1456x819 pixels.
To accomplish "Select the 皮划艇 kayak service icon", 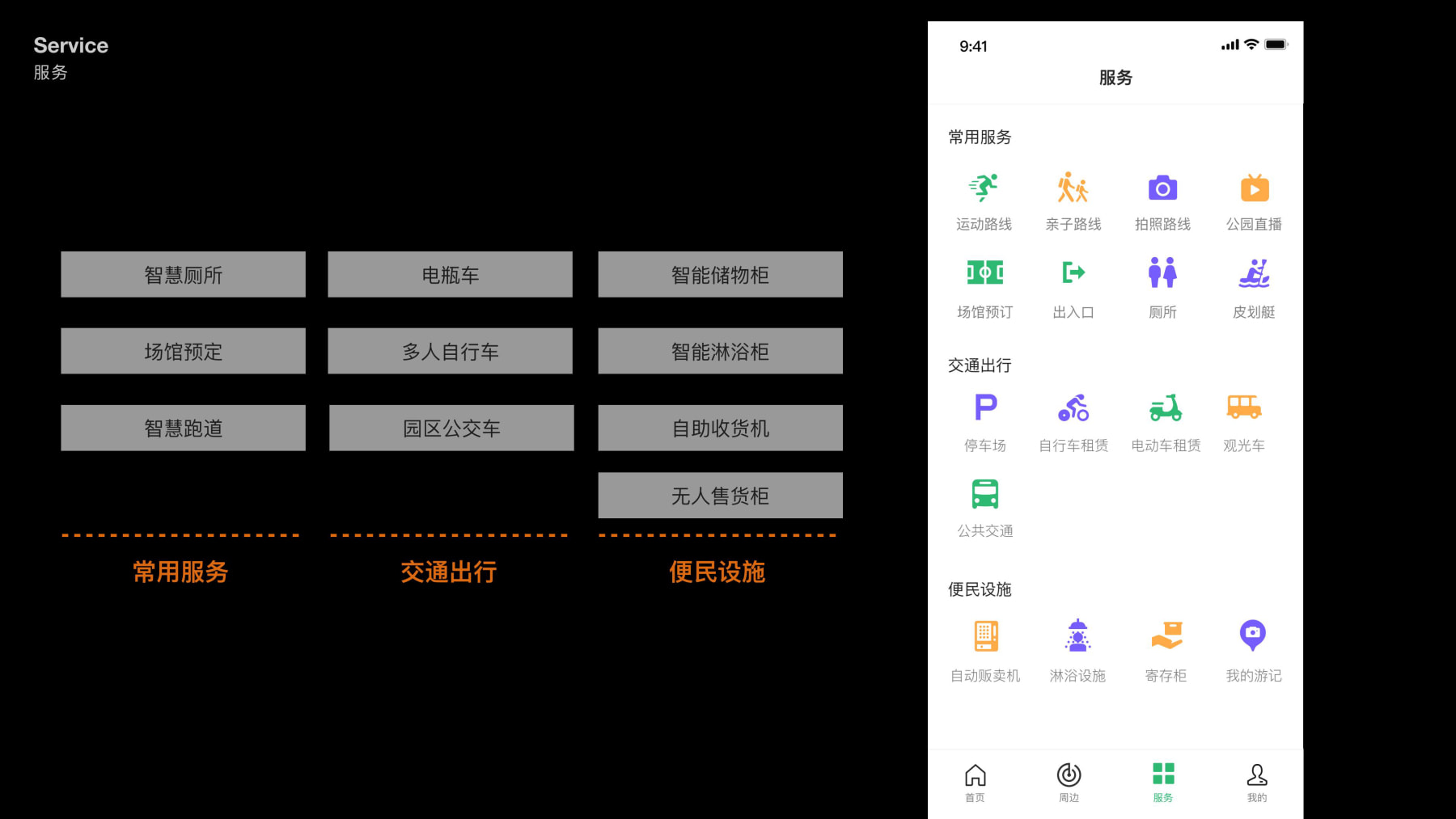I will click(1254, 275).
